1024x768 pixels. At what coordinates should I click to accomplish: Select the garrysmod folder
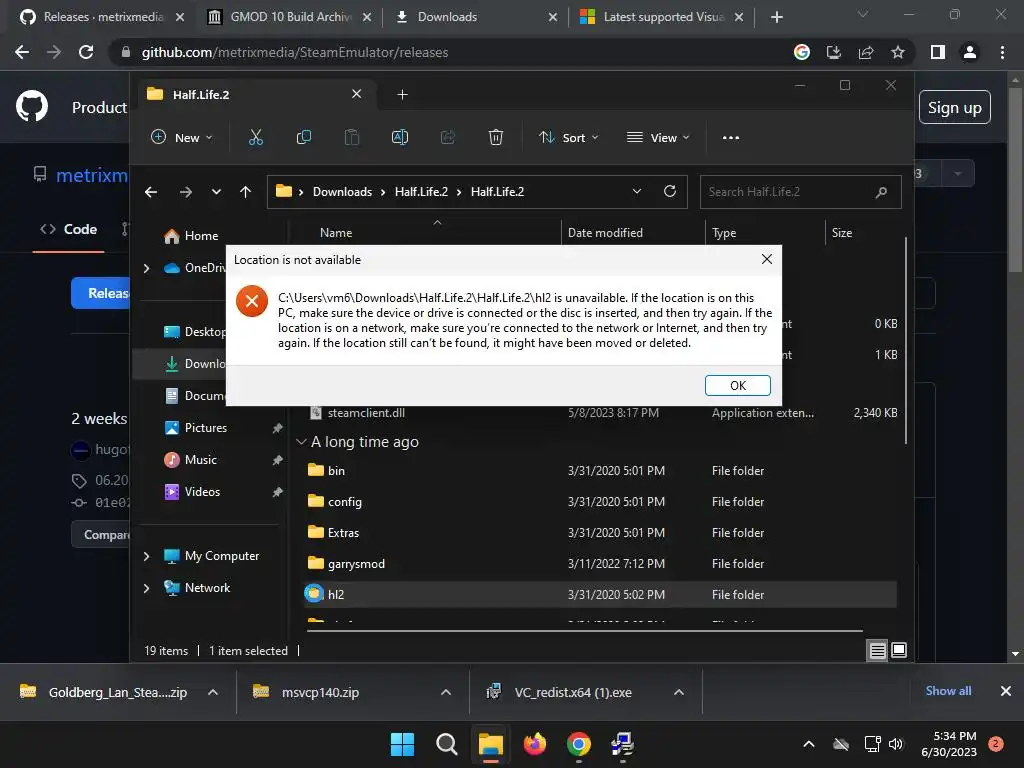(x=601, y=564)
